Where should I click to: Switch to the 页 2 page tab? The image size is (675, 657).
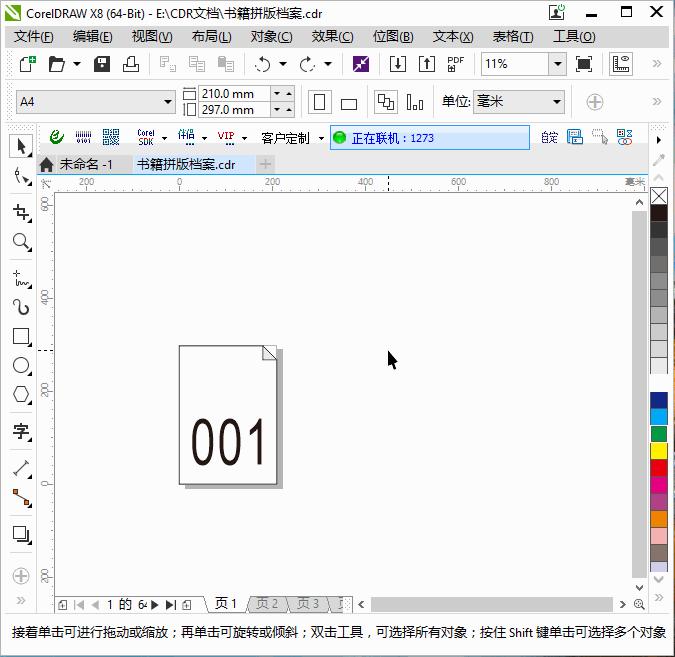(x=267, y=604)
